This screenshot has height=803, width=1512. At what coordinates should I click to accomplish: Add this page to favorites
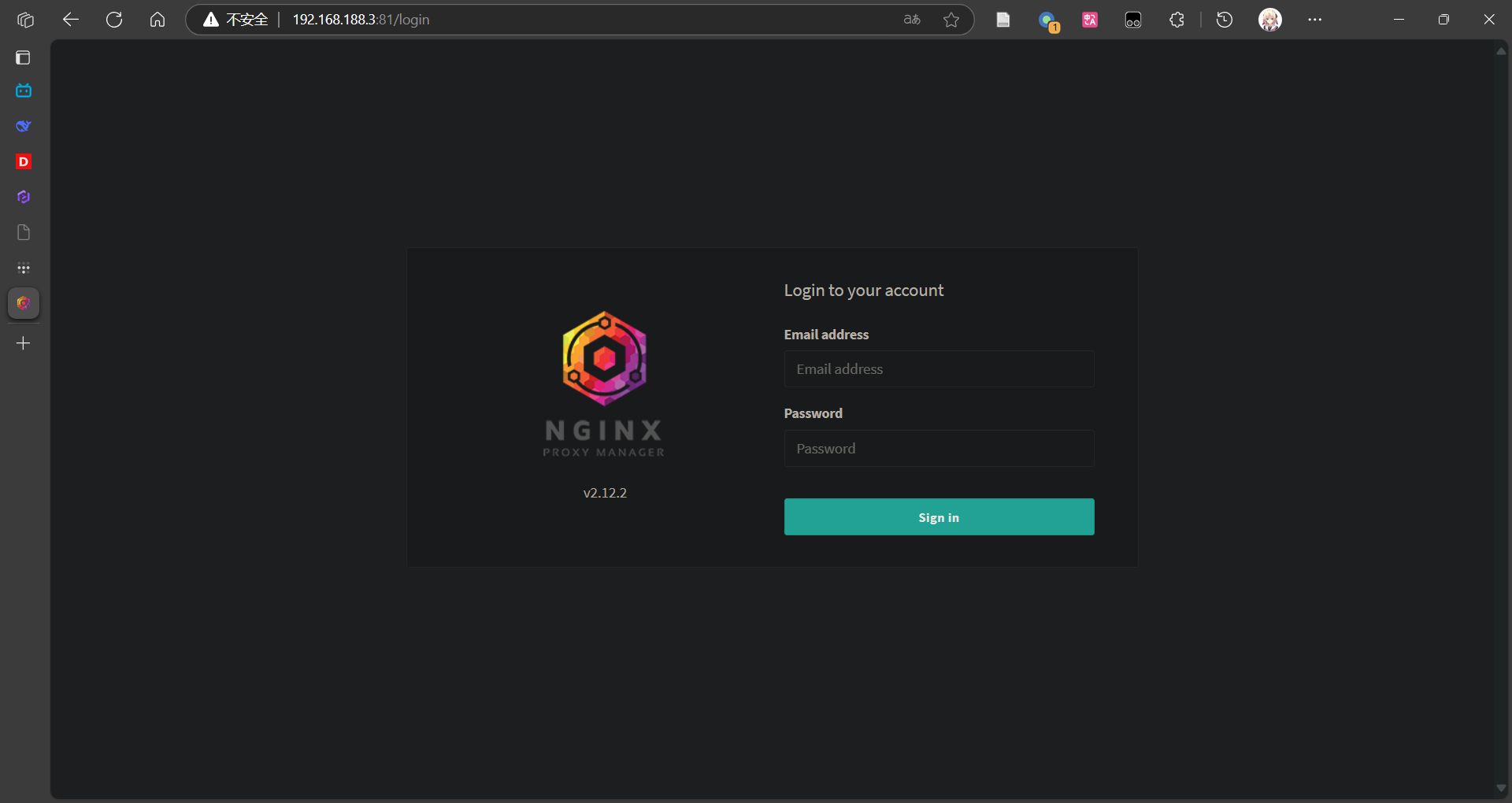[951, 20]
